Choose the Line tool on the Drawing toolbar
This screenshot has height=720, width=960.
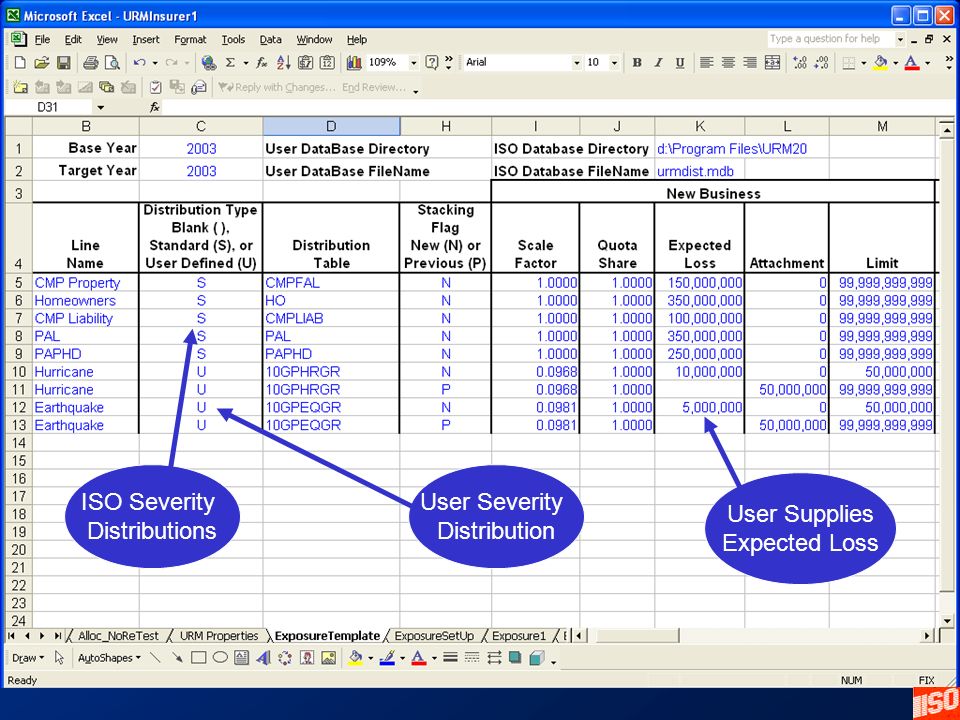[x=156, y=658]
